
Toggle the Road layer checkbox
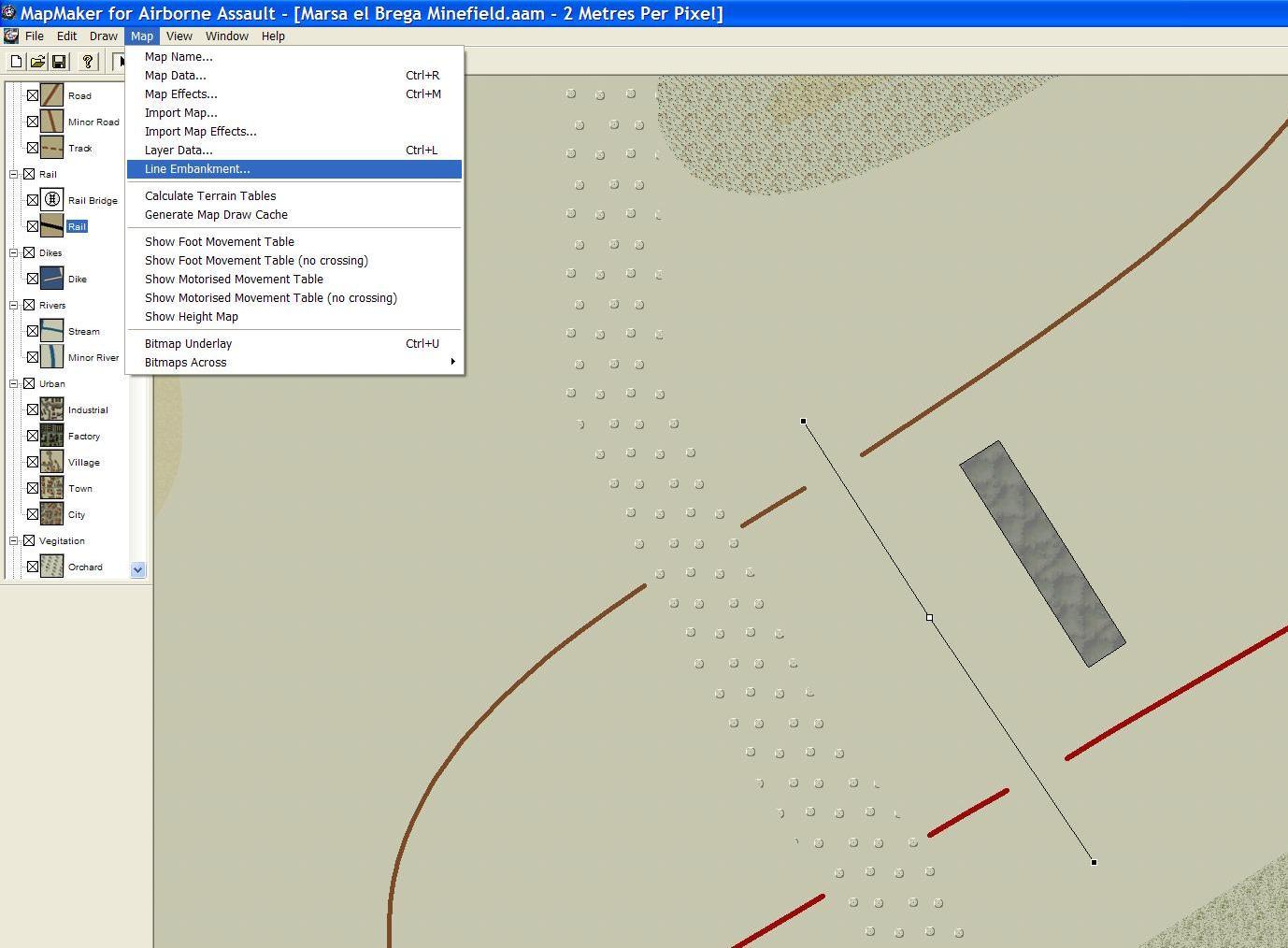(x=33, y=95)
